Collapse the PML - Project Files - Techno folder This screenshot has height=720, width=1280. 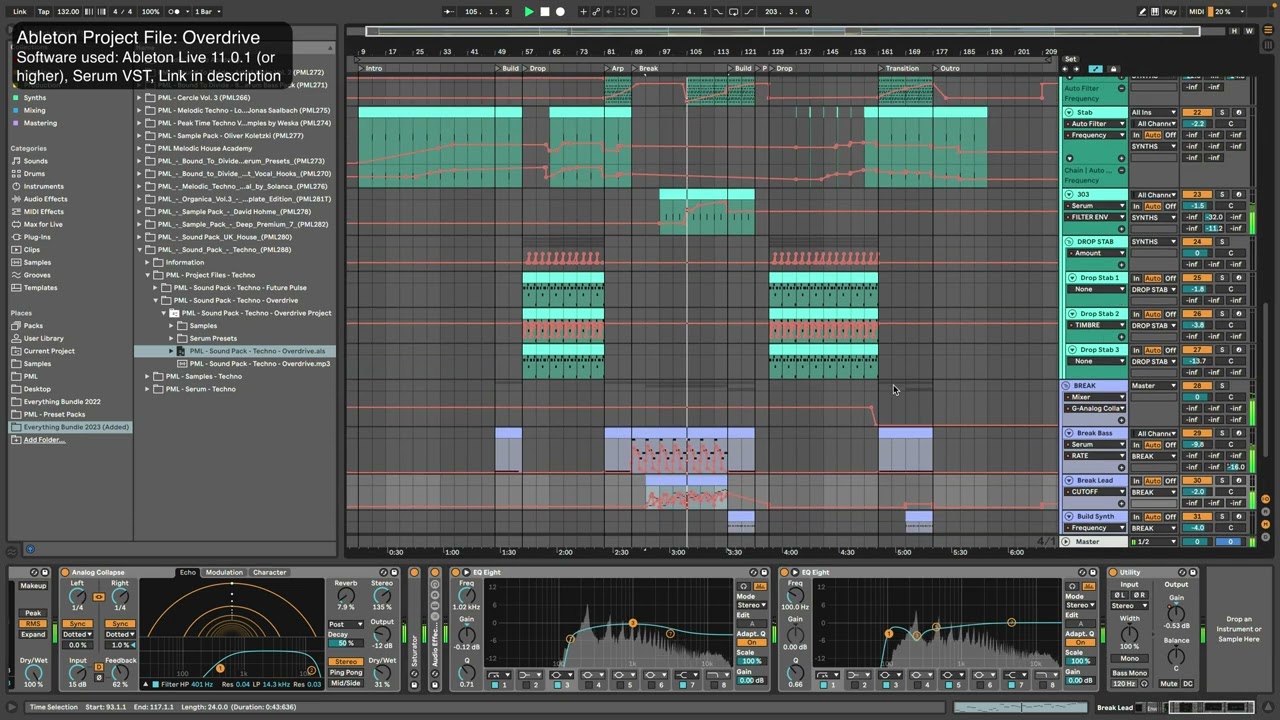point(148,275)
